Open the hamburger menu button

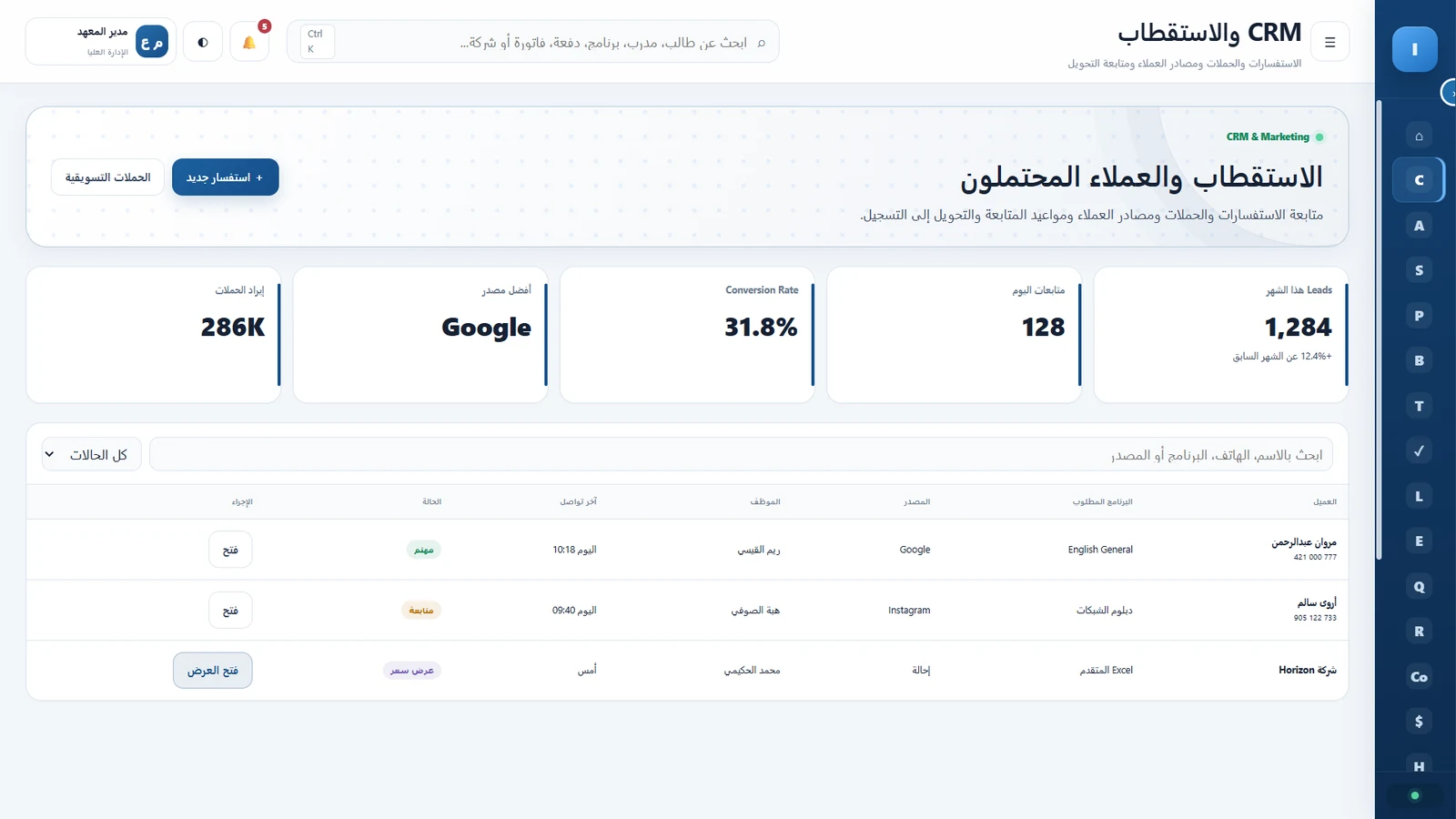point(1330,42)
